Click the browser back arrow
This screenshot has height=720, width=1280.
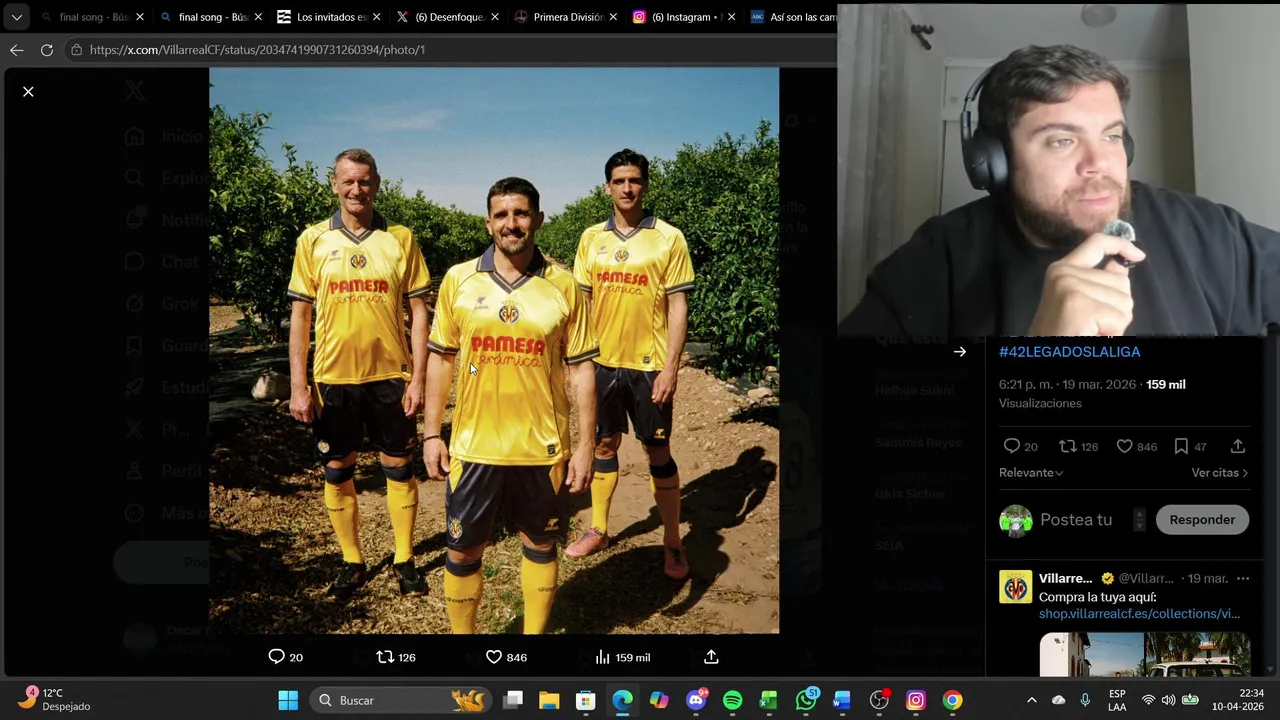coord(17,49)
